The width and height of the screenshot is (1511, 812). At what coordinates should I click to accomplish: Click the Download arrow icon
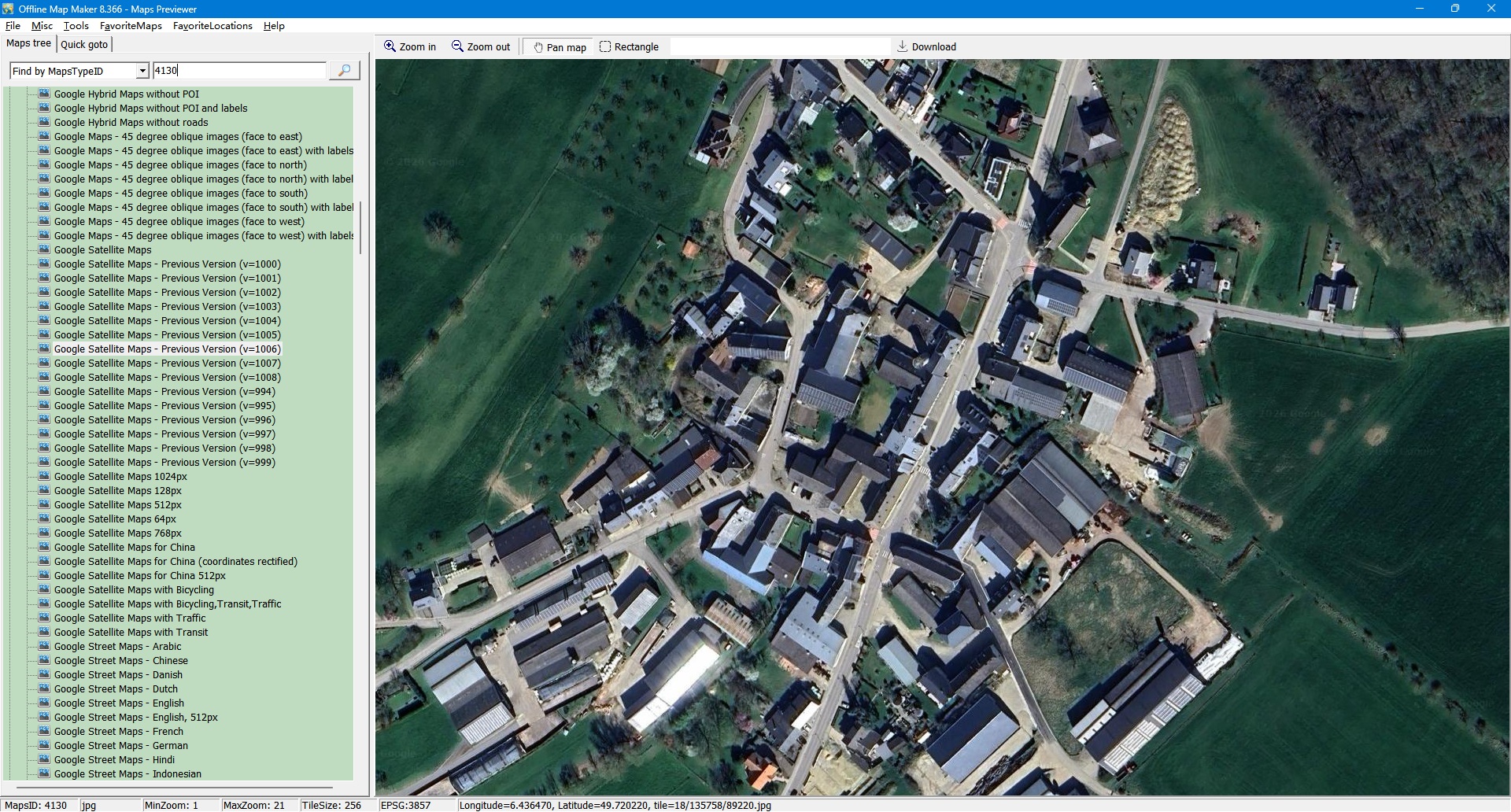tap(903, 46)
